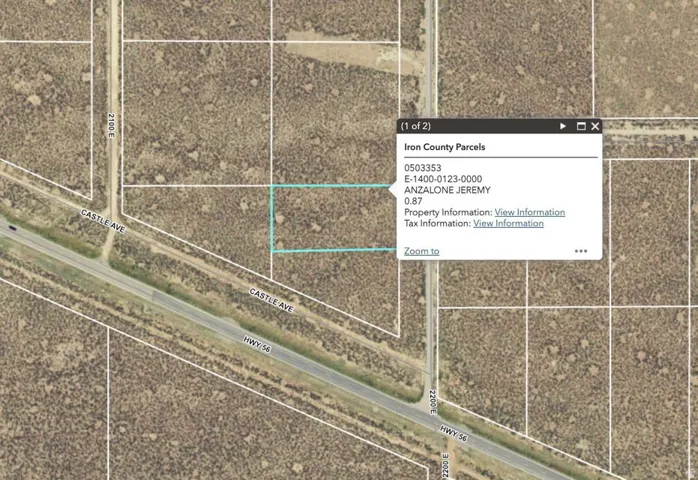This screenshot has height=480, width=698.
Task: Open Property Information View Information link
Action: point(530,212)
